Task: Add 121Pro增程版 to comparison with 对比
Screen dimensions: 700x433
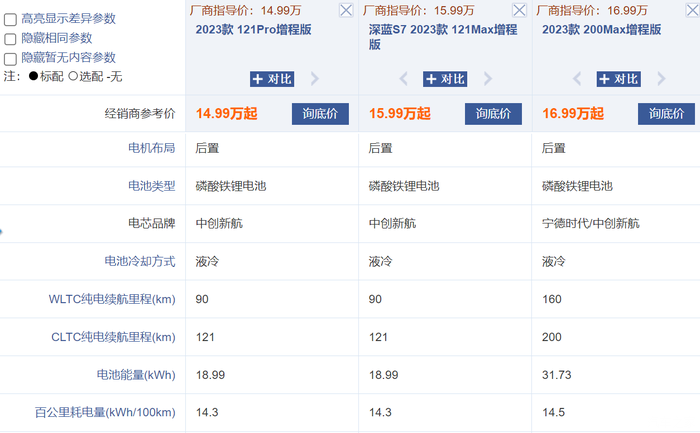Action: pos(271,79)
